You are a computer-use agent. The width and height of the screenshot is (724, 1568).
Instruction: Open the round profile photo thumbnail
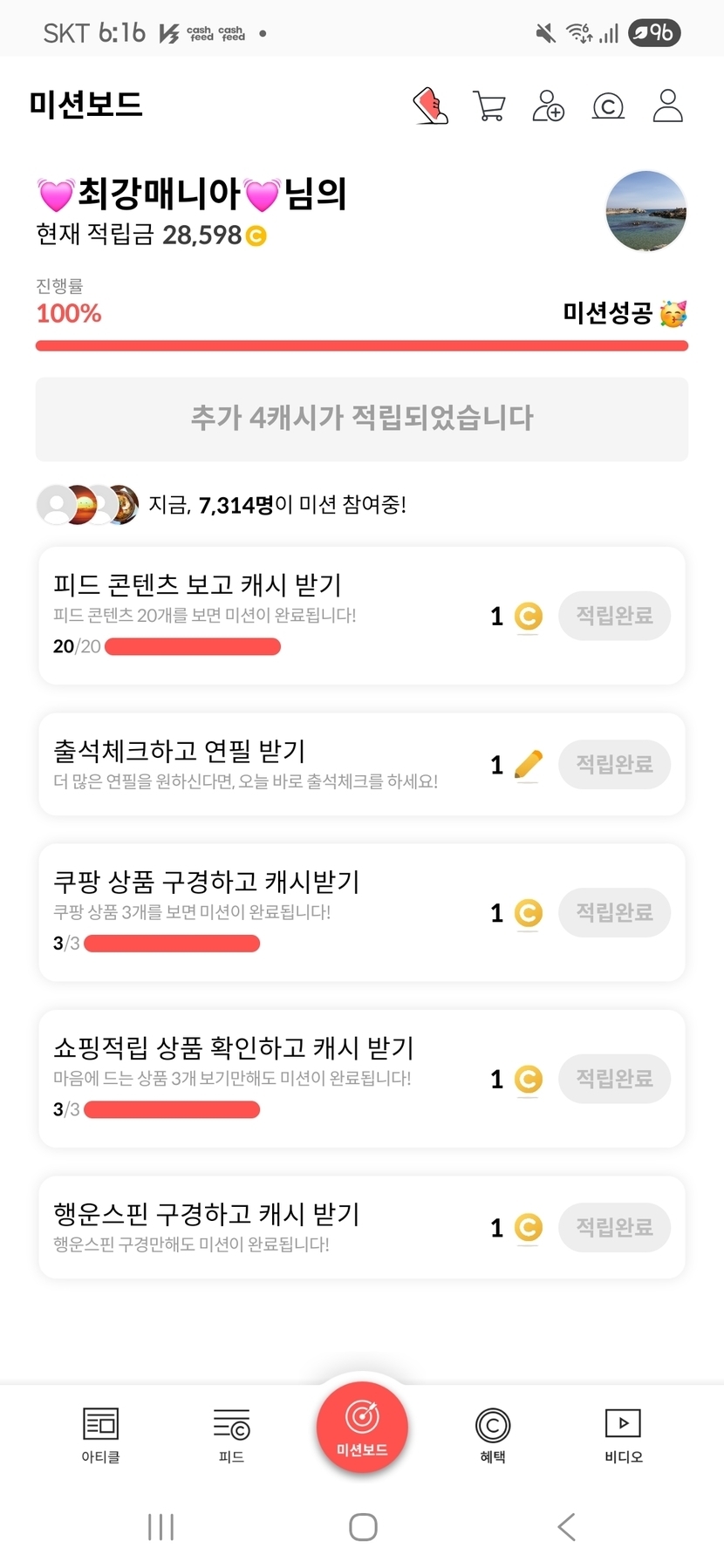coord(645,211)
